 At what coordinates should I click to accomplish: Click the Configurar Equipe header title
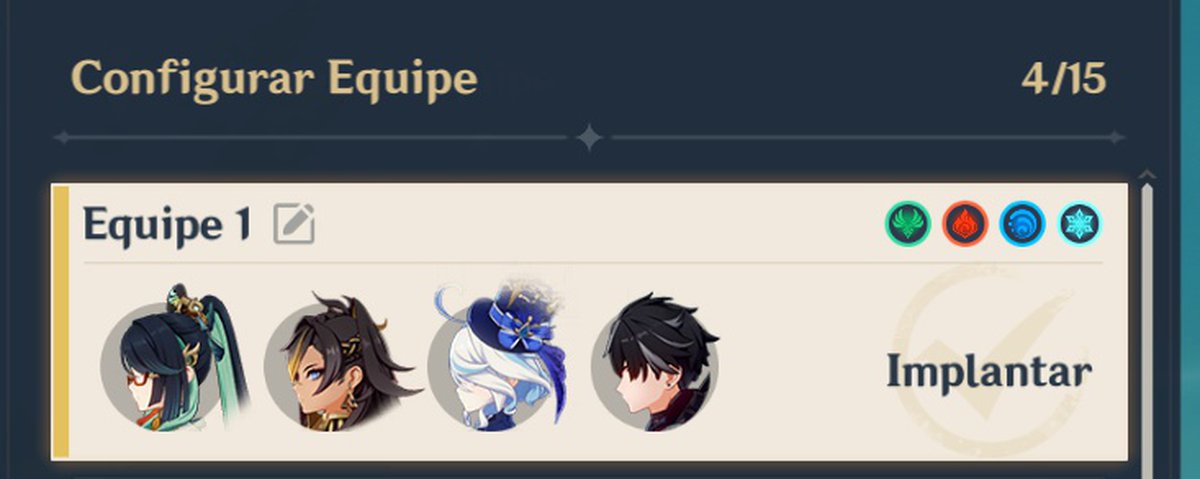point(274,79)
